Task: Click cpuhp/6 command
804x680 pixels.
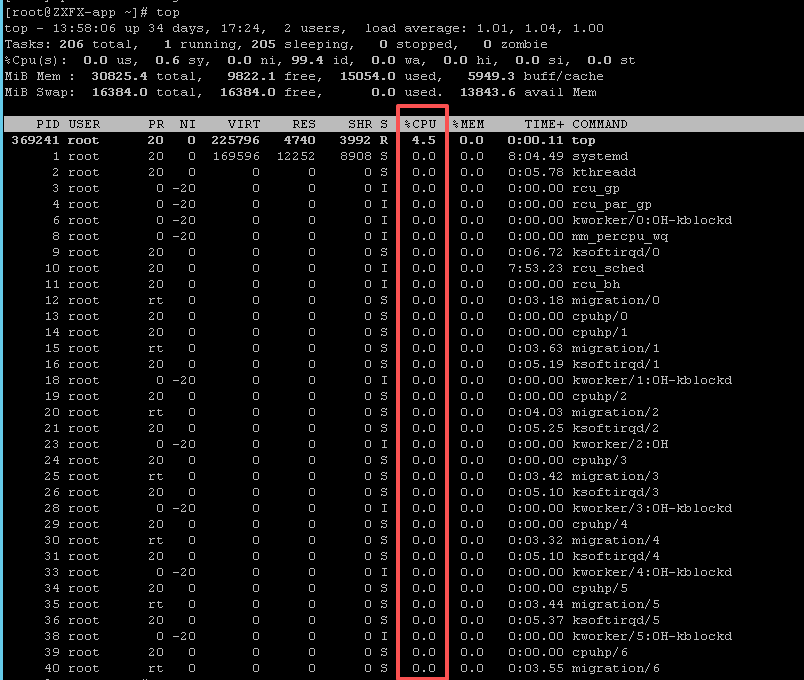Action: pos(600,652)
